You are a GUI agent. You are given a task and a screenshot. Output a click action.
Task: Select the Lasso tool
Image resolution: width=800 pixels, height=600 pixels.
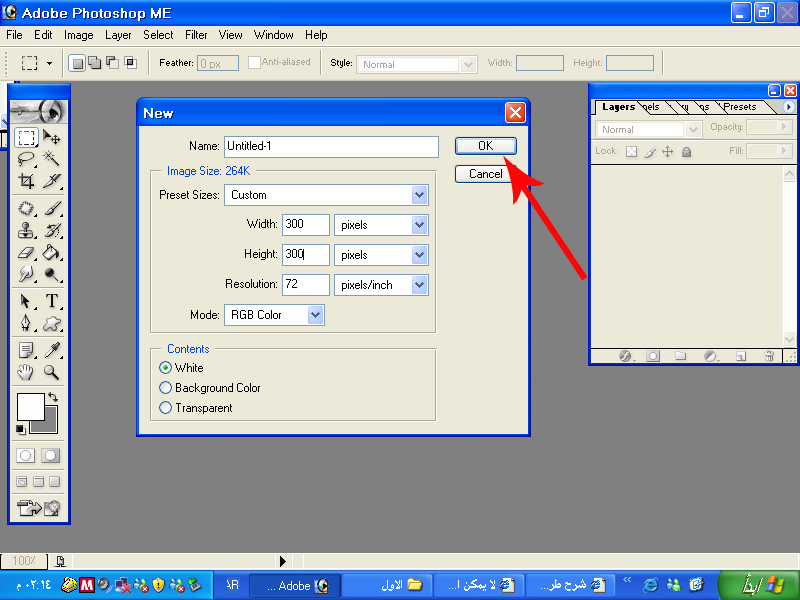click(x=26, y=159)
